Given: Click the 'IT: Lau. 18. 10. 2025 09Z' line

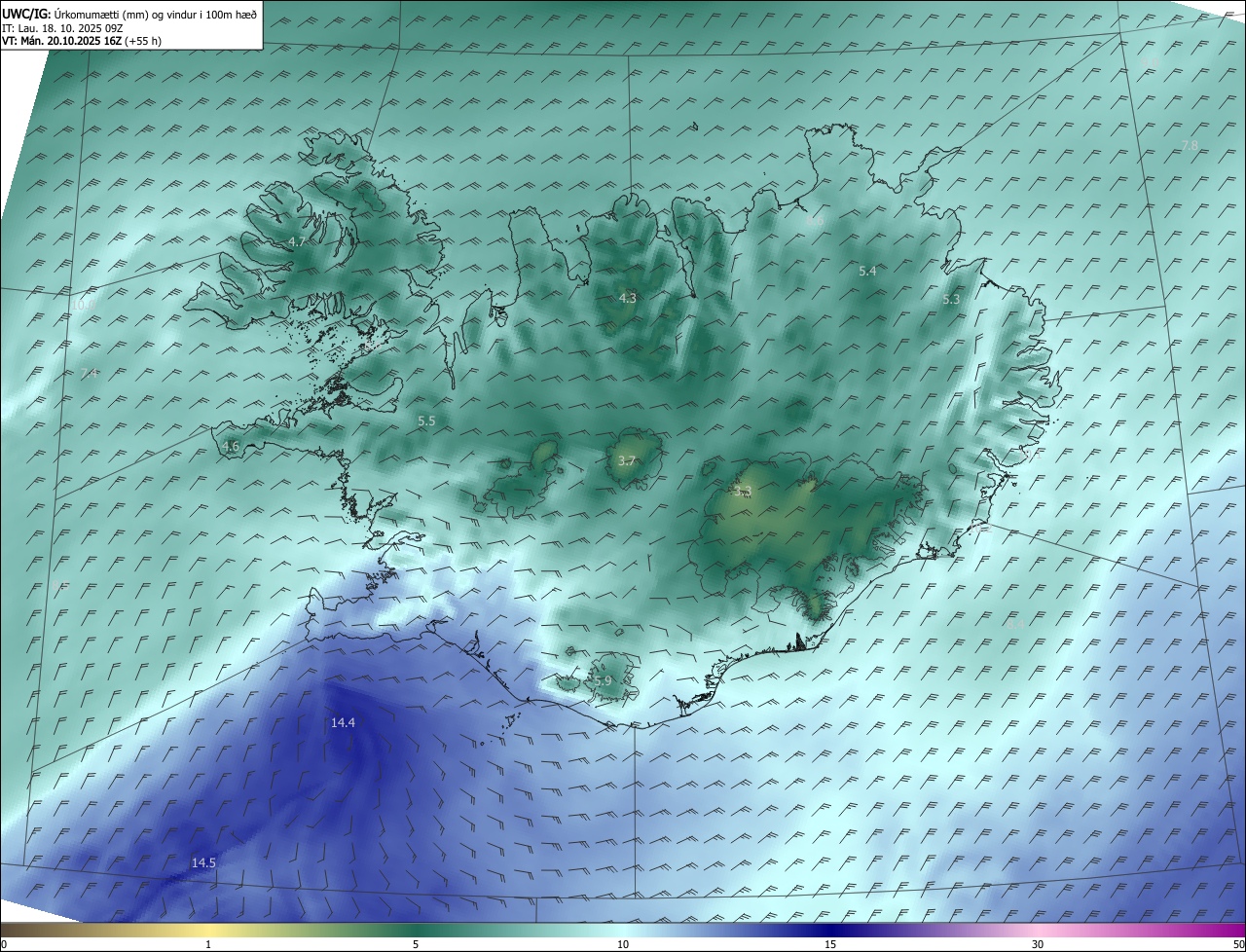Looking at the screenshot, I should 61,28.
